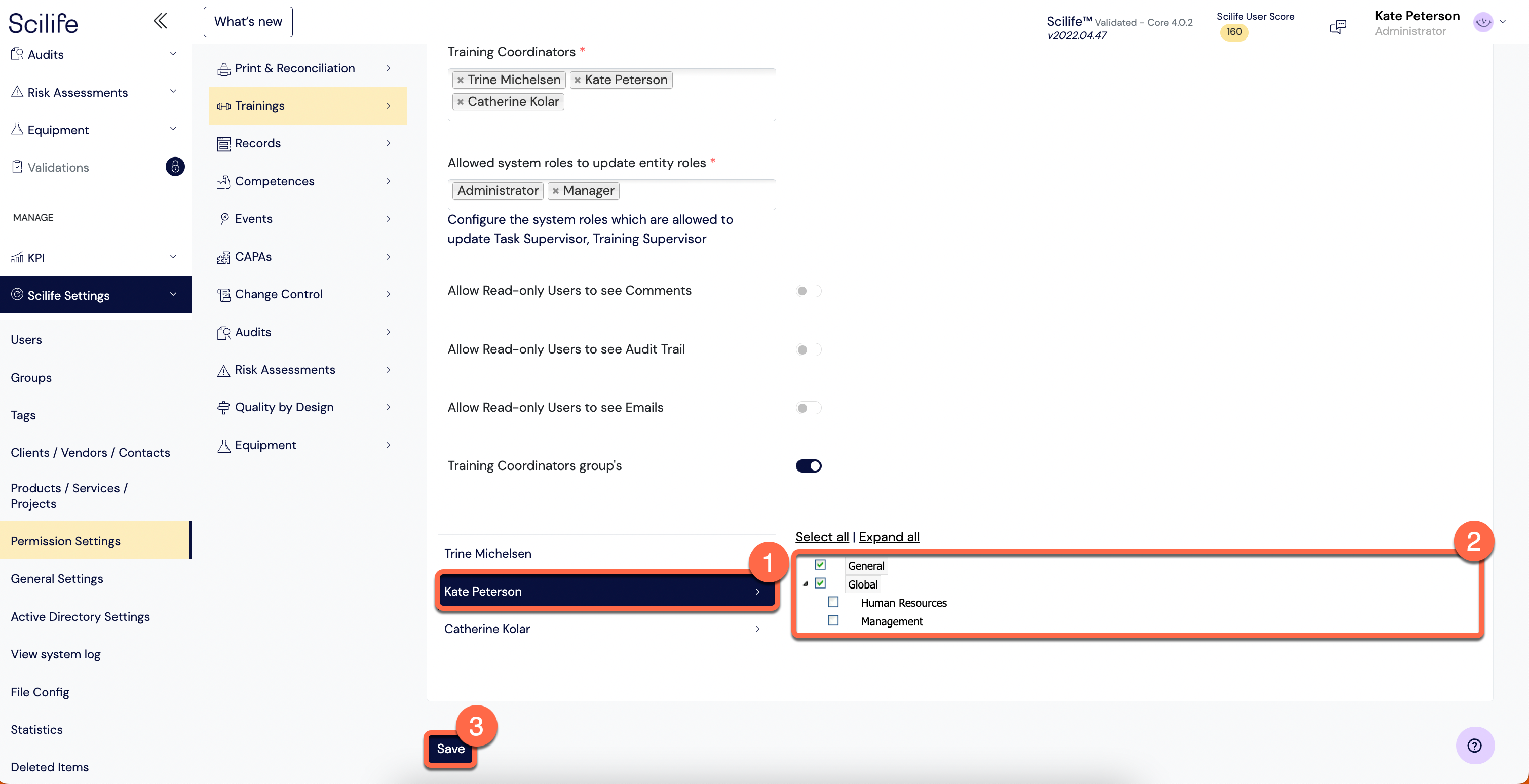Click the Equipment flask icon in submenu
Screen dimensions: 1529x784
point(224,446)
